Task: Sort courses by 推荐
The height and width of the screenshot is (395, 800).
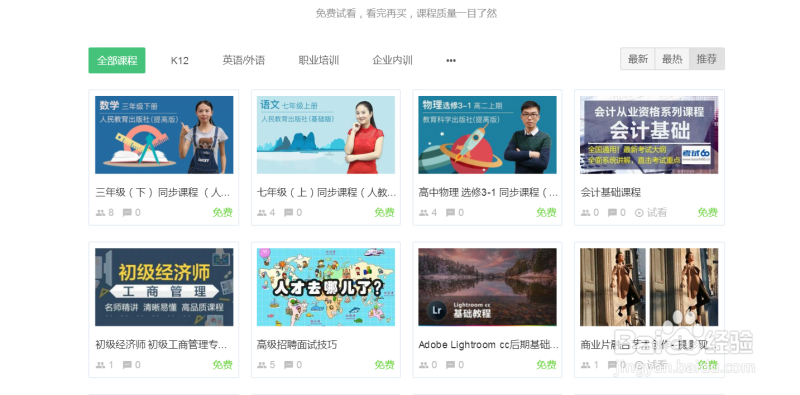Action: click(707, 59)
